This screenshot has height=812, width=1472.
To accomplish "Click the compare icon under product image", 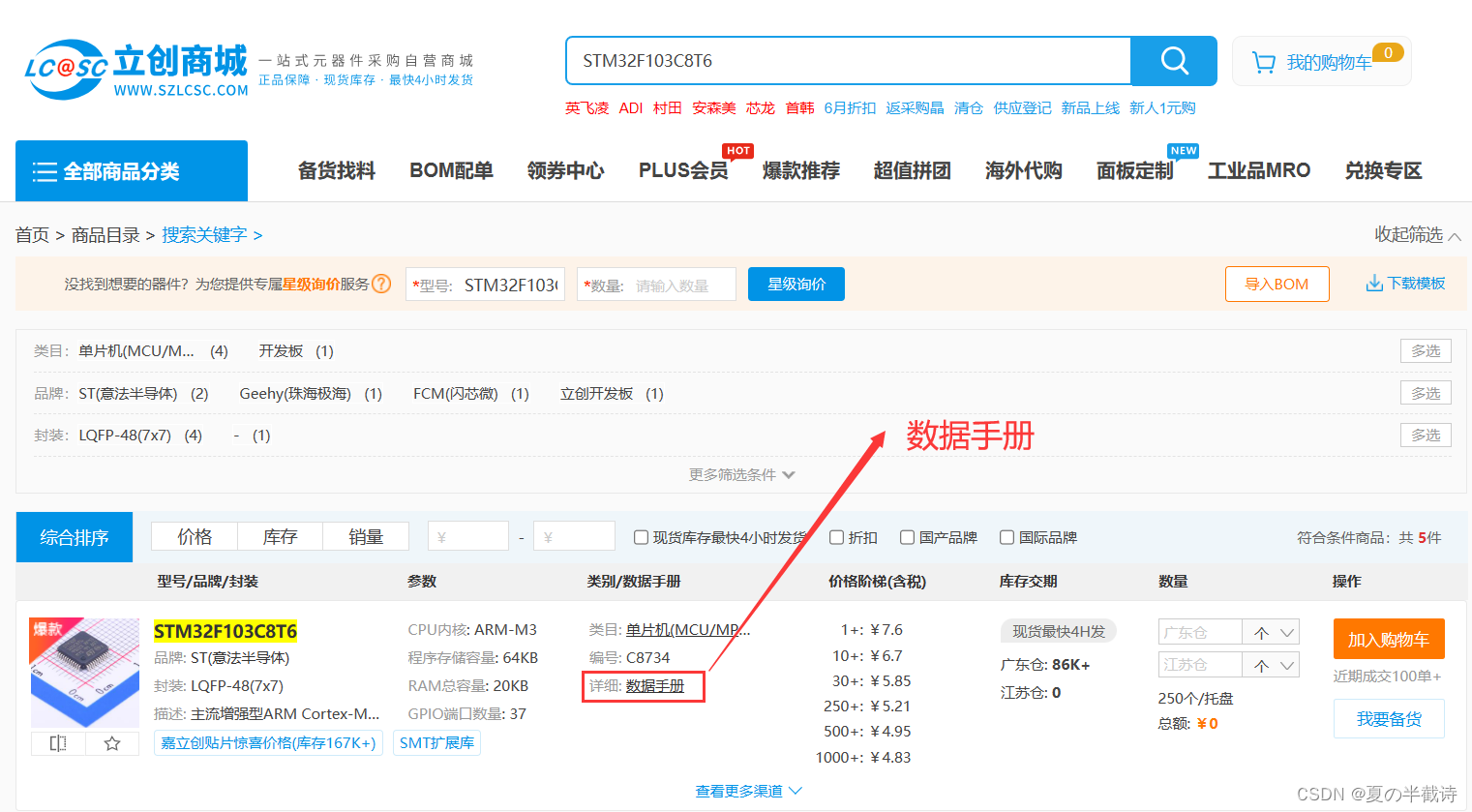I will [x=58, y=742].
